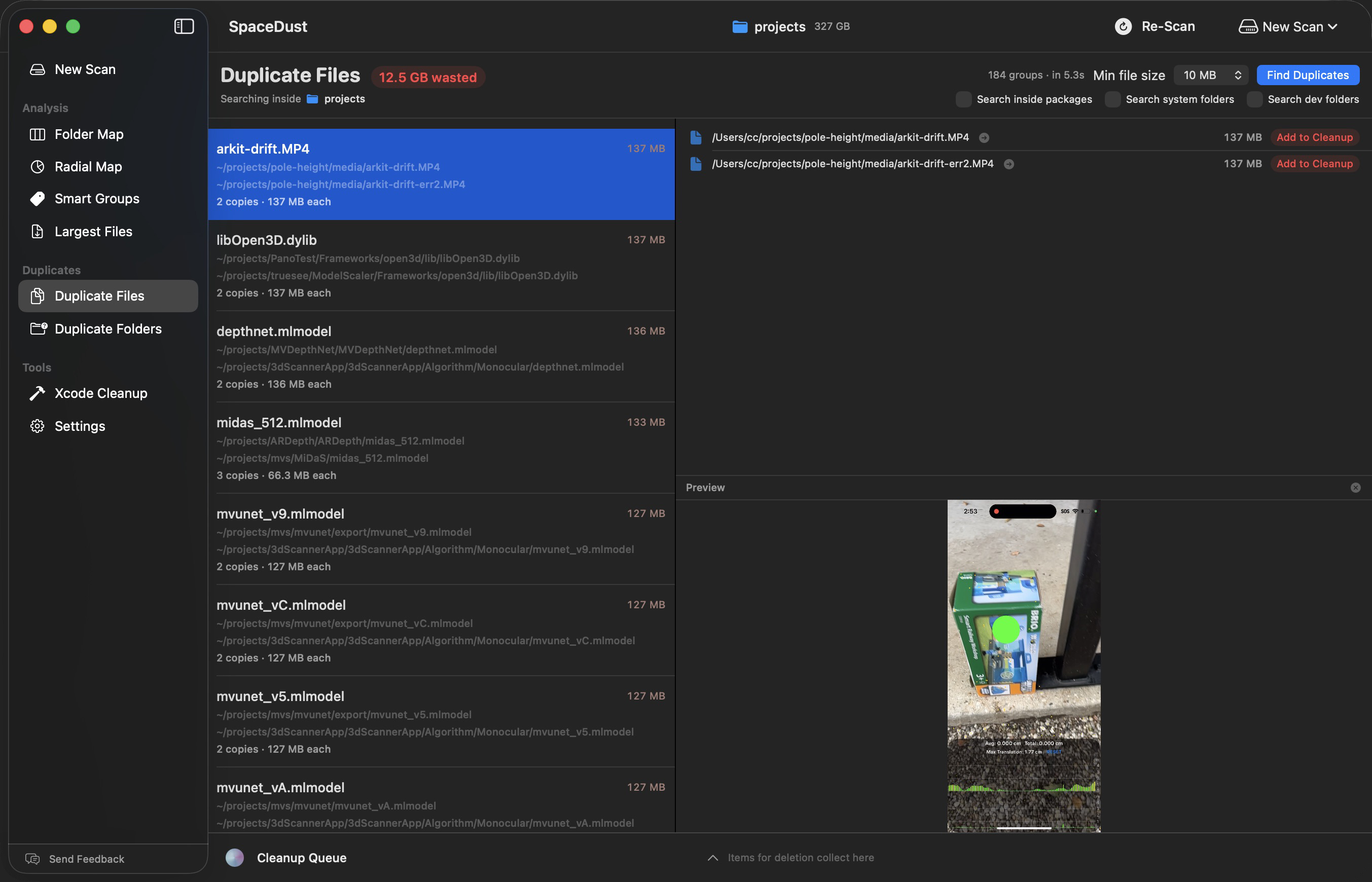1372x882 pixels.
Task: Click the Cleanup Queue label
Action: pos(301,857)
